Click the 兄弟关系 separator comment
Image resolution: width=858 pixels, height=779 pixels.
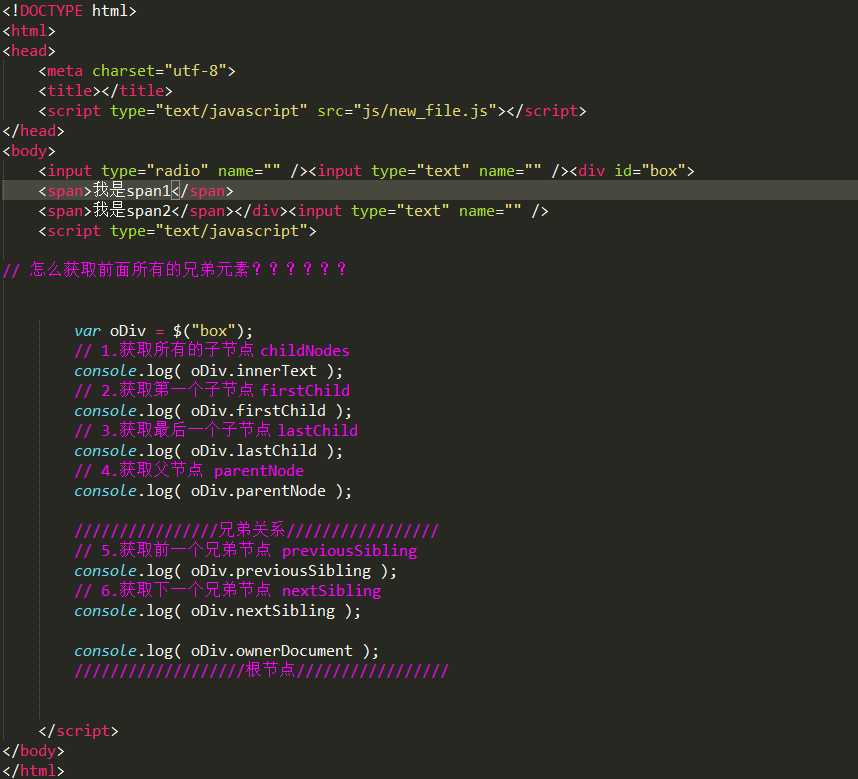257,530
